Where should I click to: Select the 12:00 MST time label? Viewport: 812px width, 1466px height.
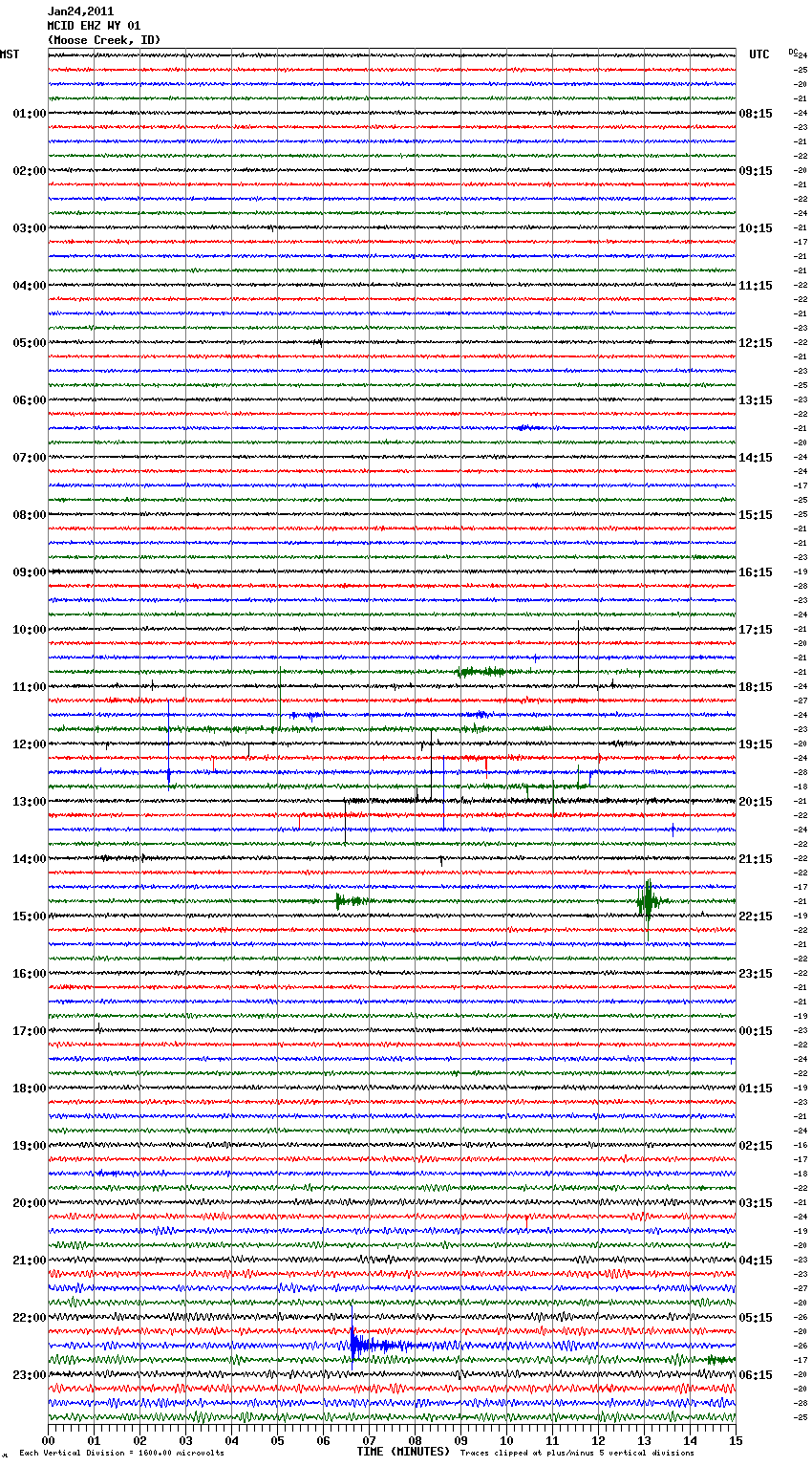pyautogui.click(x=29, y=744)
